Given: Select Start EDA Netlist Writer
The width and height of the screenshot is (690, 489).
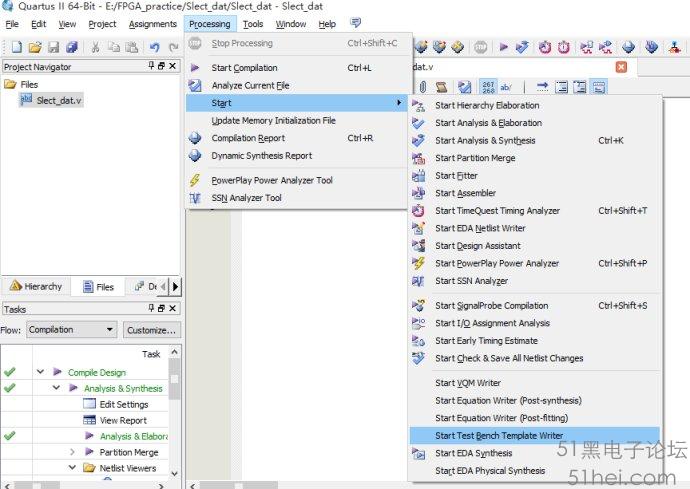Looking at the screenshot, I should coord(535,228).
